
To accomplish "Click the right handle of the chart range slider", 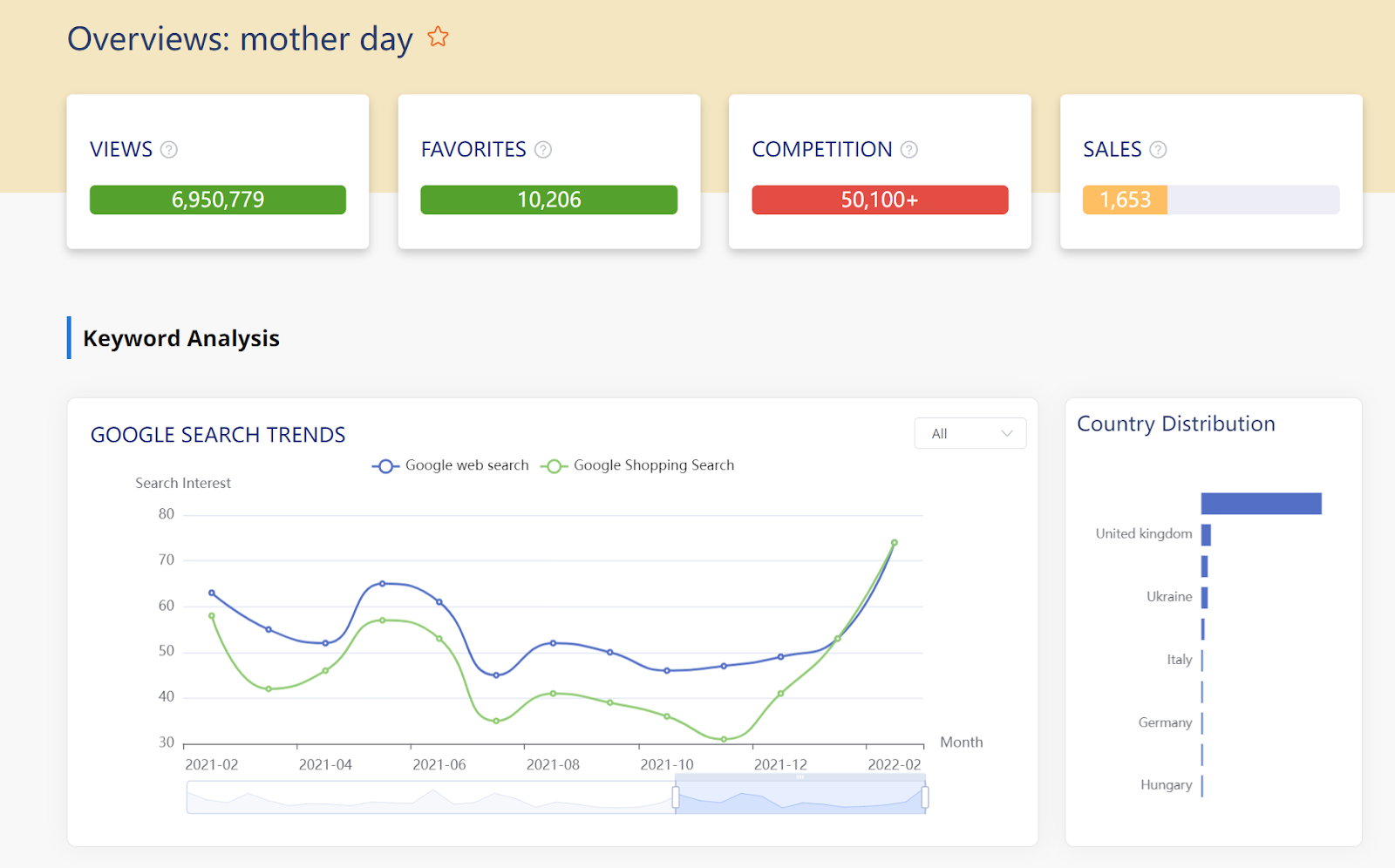I will click(925, 797).
